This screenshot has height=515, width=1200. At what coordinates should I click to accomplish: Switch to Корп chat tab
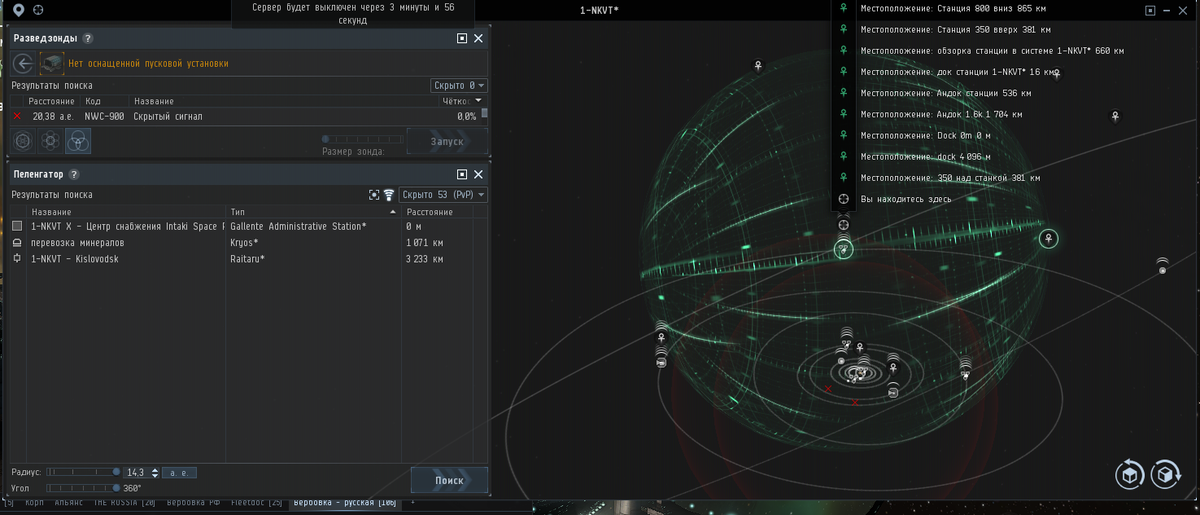(34, 503)
